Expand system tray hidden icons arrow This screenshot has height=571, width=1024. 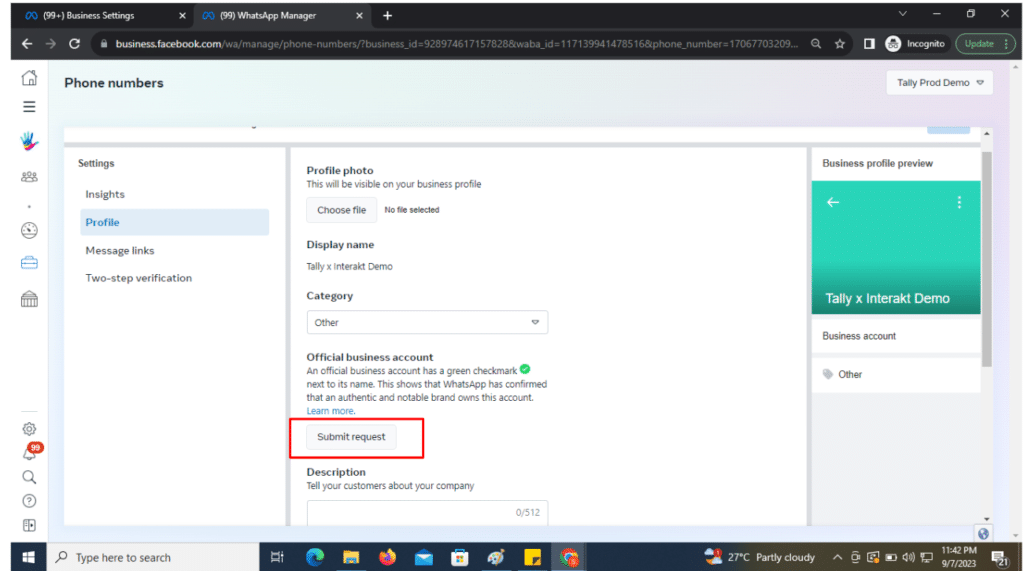(837, 557)
